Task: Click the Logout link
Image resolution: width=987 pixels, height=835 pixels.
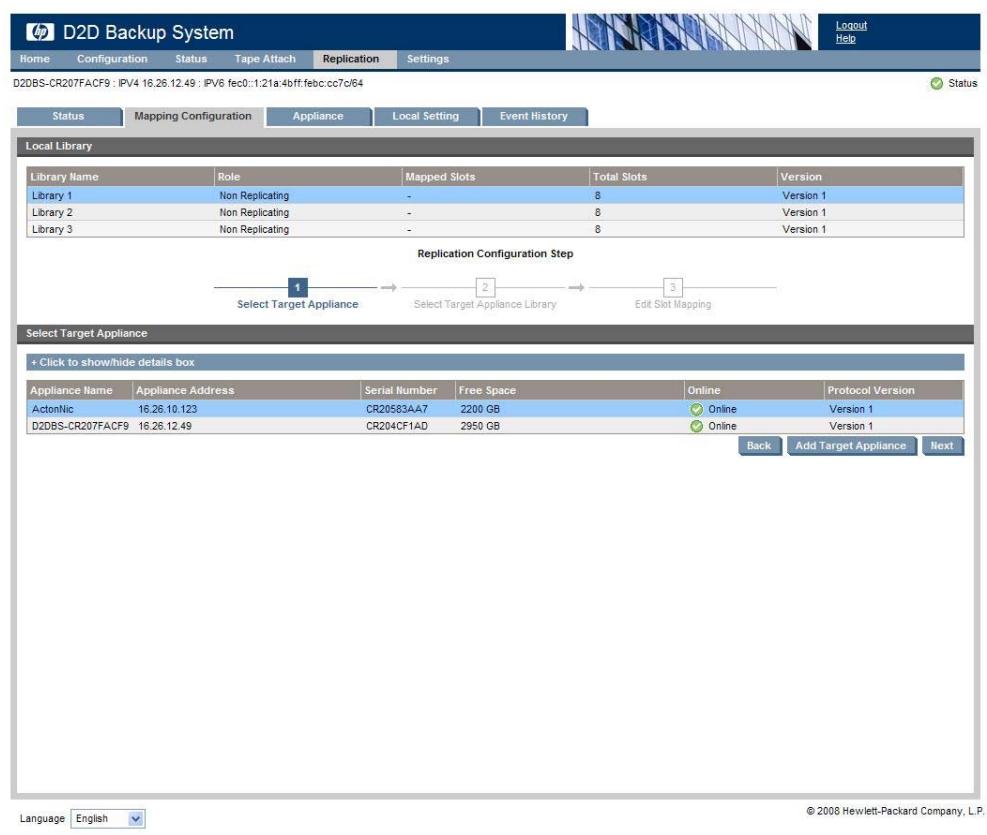Action: coord(851,25)
